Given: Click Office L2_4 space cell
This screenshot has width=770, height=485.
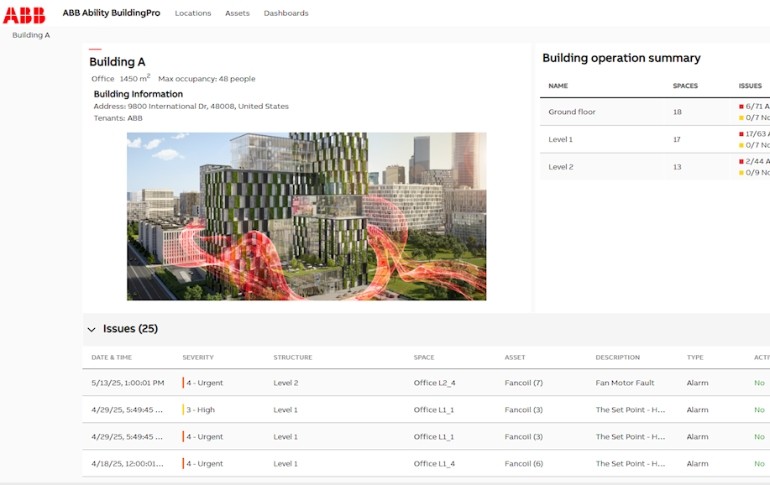Looking at the screenshot, I should point(434,383).
